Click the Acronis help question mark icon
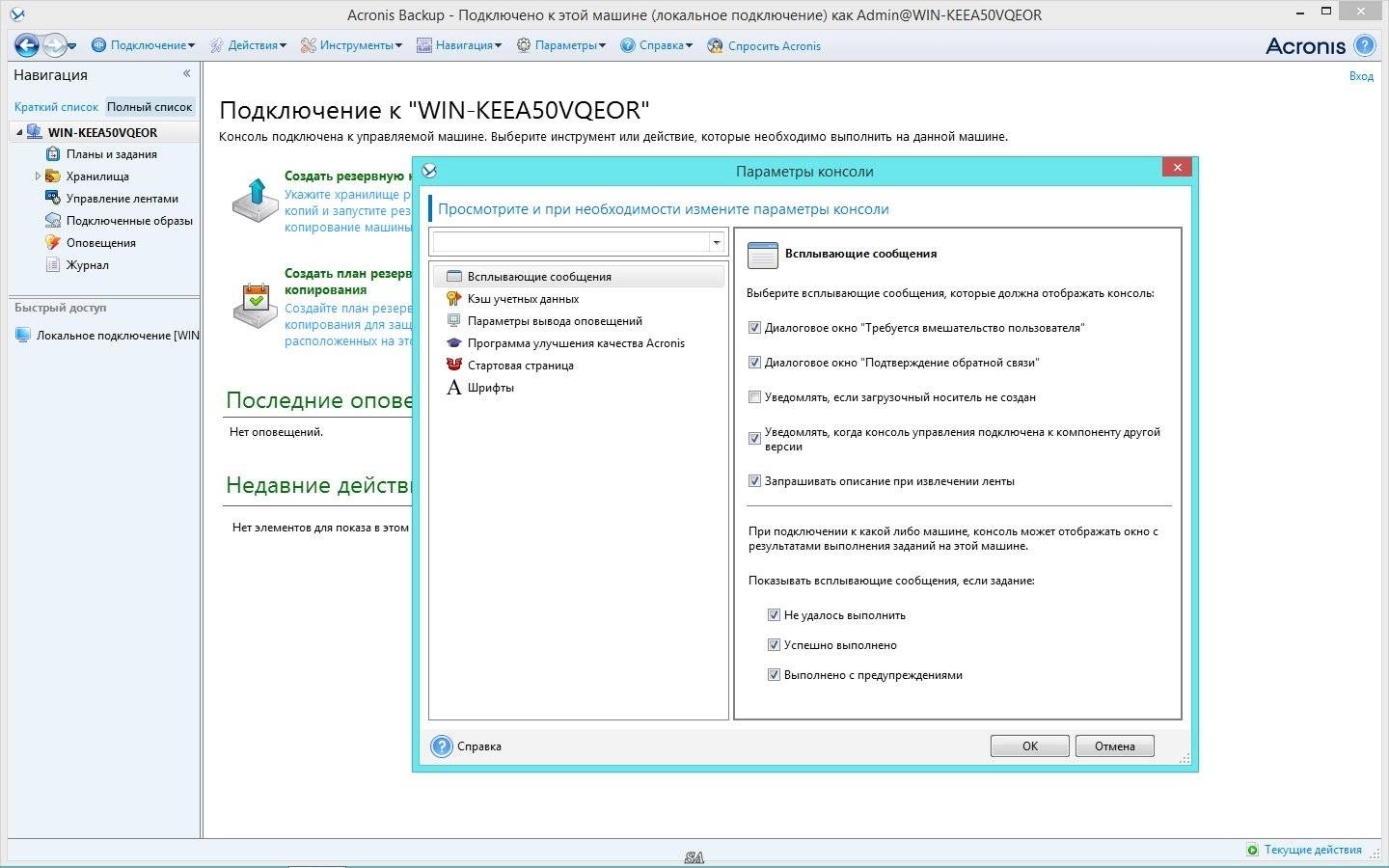 tap(1364, 45)
